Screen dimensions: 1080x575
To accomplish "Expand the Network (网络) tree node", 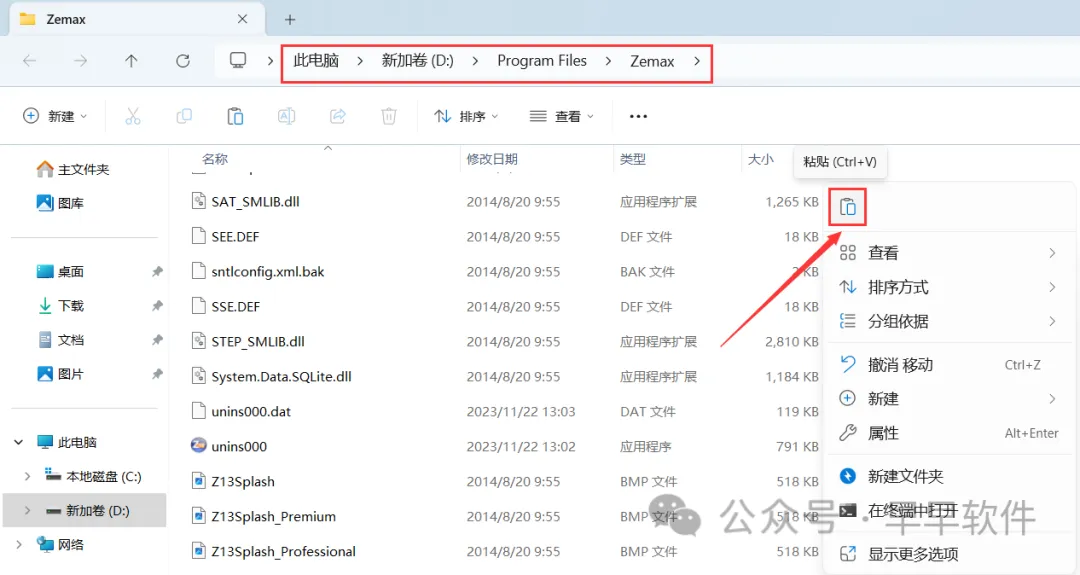I will pos(19,545).
